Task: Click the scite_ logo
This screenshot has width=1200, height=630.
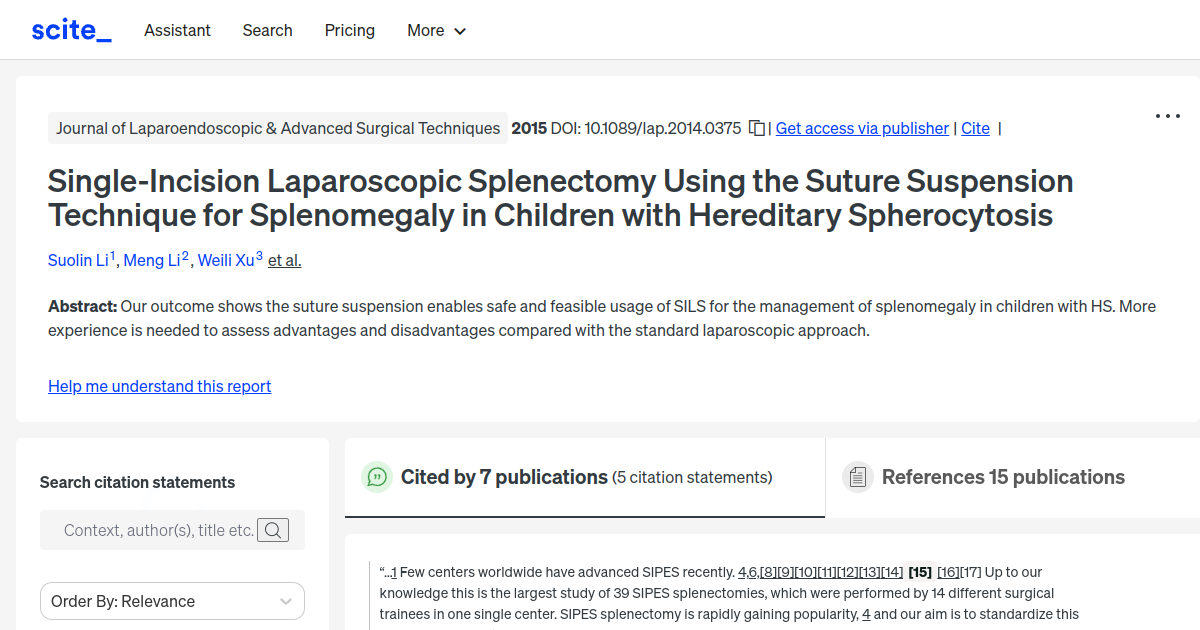Action: point(71,30)
